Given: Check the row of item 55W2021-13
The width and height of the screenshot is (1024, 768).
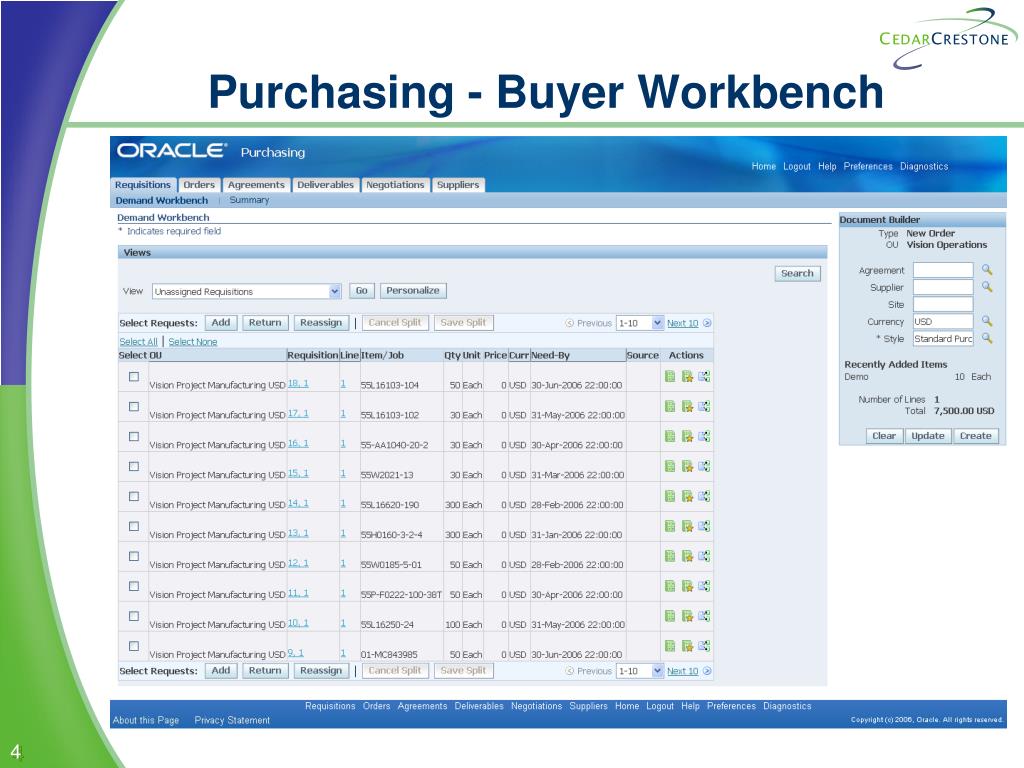Looking at the screenshot, I should (x=134, y=466).
